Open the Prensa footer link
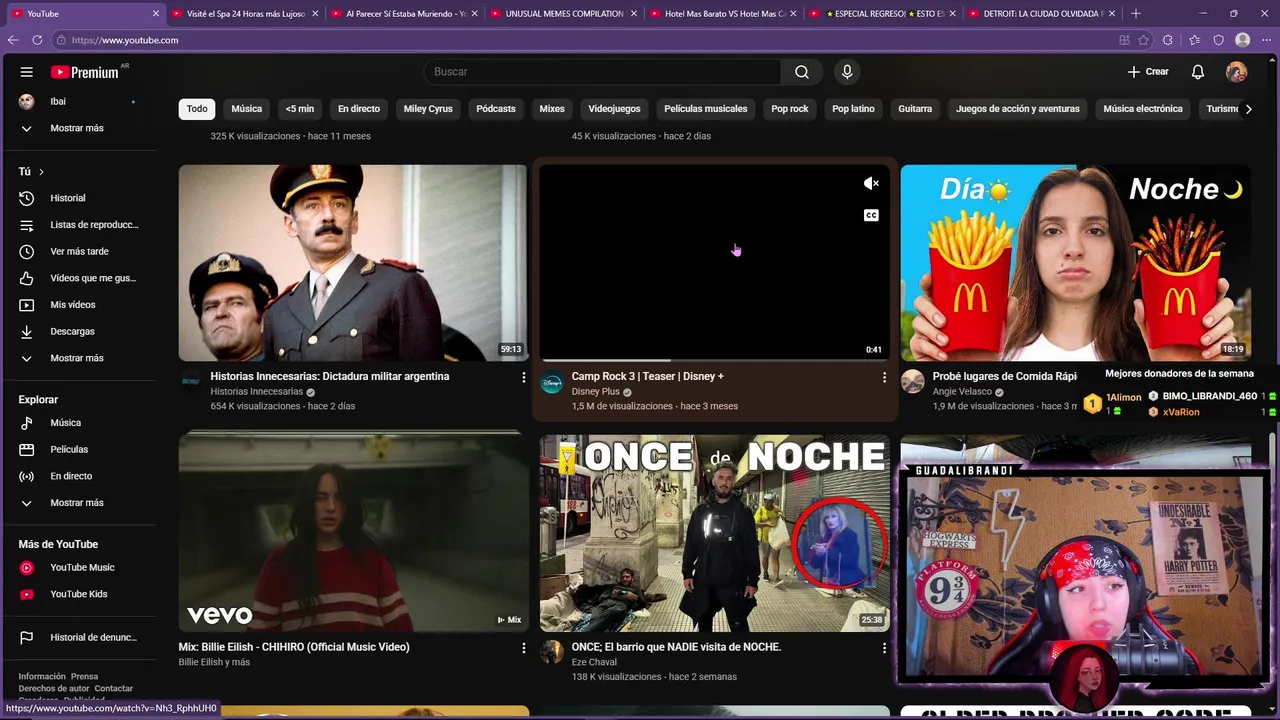Screen dimensions: 1280x720 pos(84,677)
